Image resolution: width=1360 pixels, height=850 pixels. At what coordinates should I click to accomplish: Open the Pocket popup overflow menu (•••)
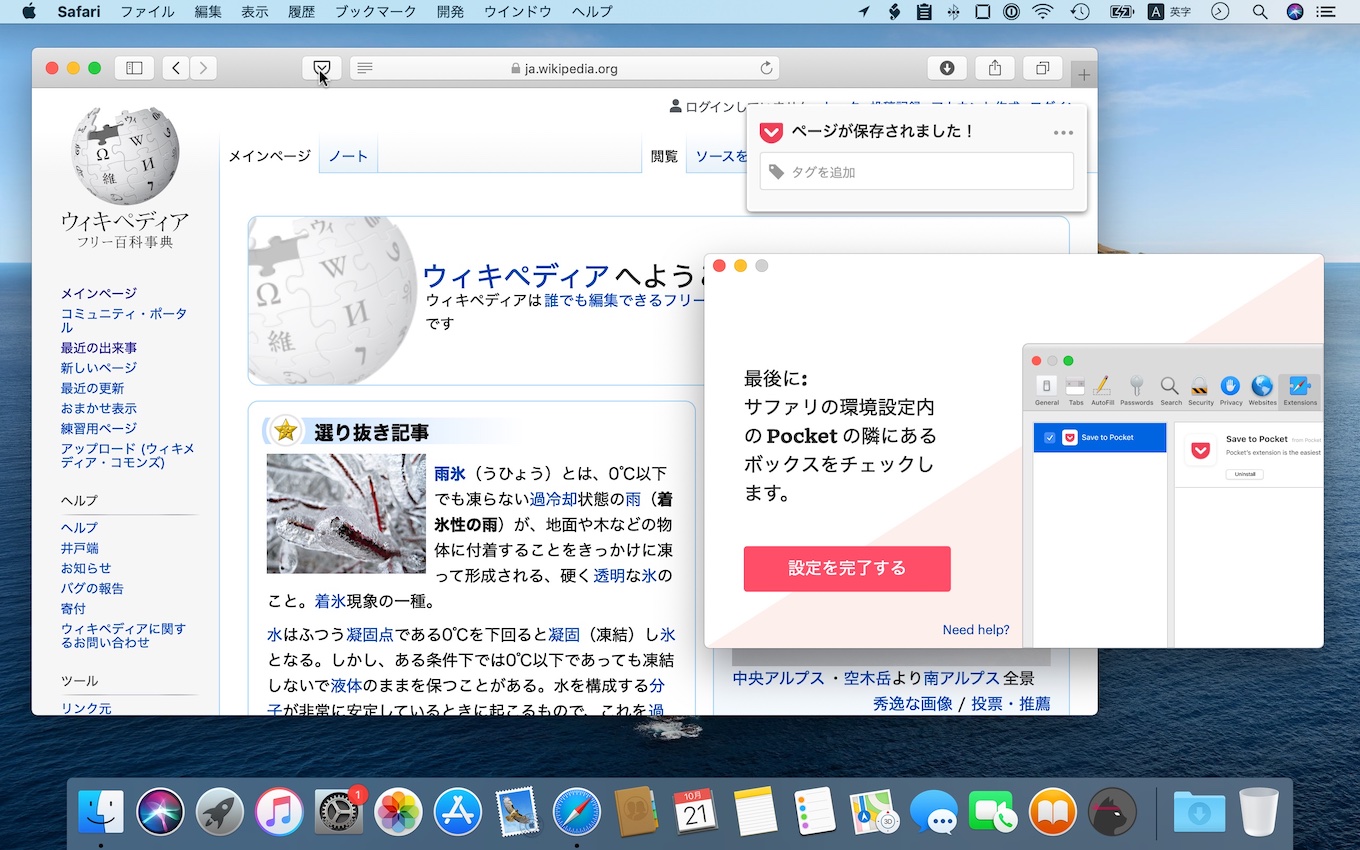(x=1062, y=131)
